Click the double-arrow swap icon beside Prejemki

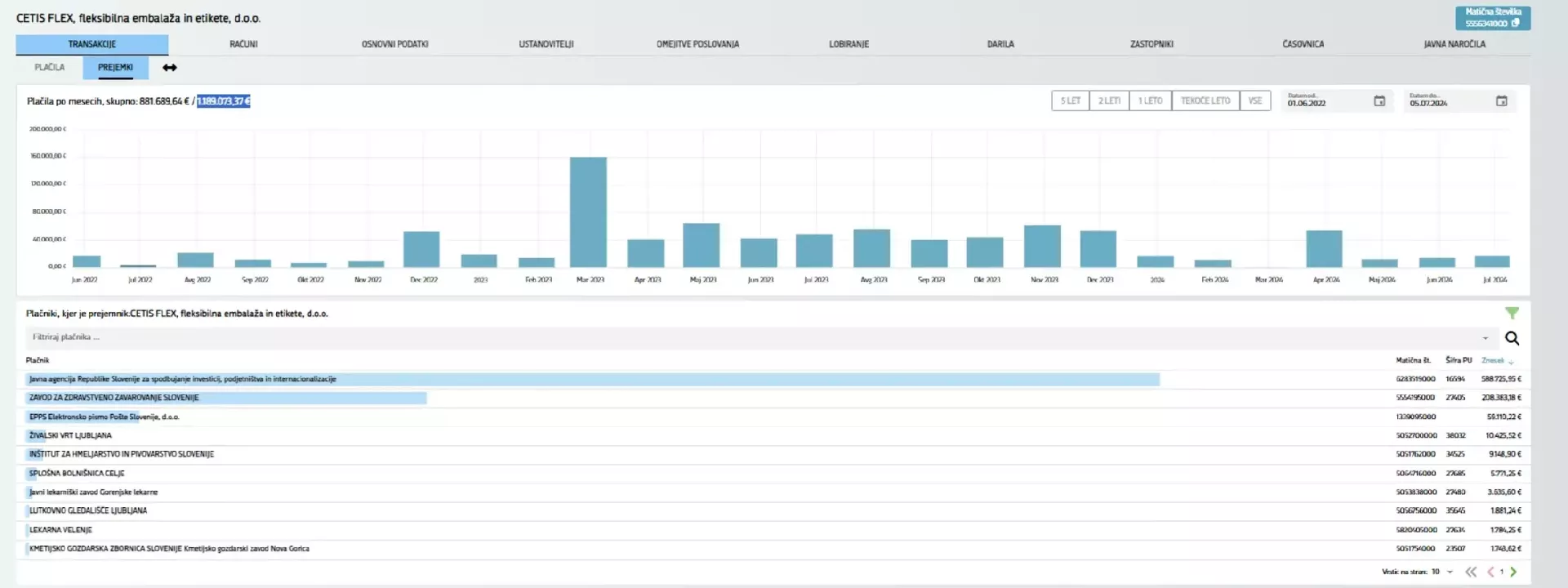coord(169,68)
